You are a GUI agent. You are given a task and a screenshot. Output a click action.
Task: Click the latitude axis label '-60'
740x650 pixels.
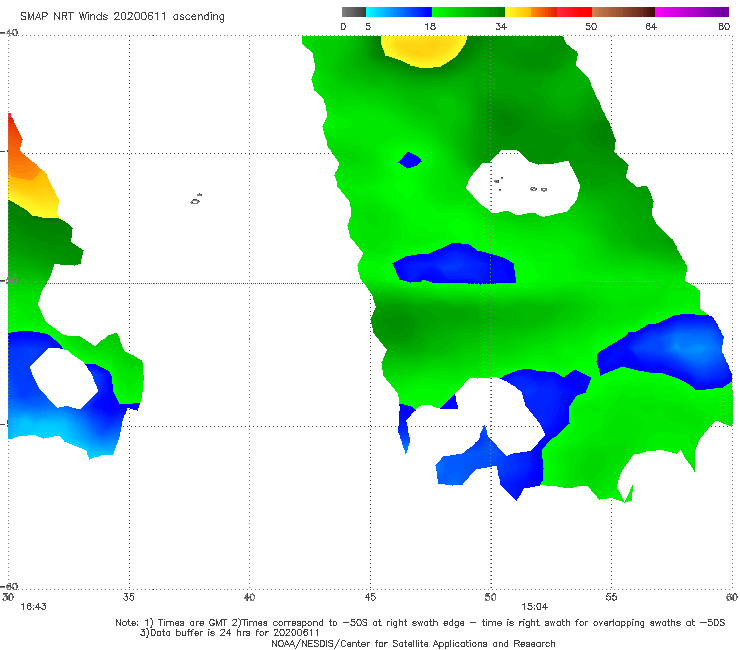click(x=9, y=586)
